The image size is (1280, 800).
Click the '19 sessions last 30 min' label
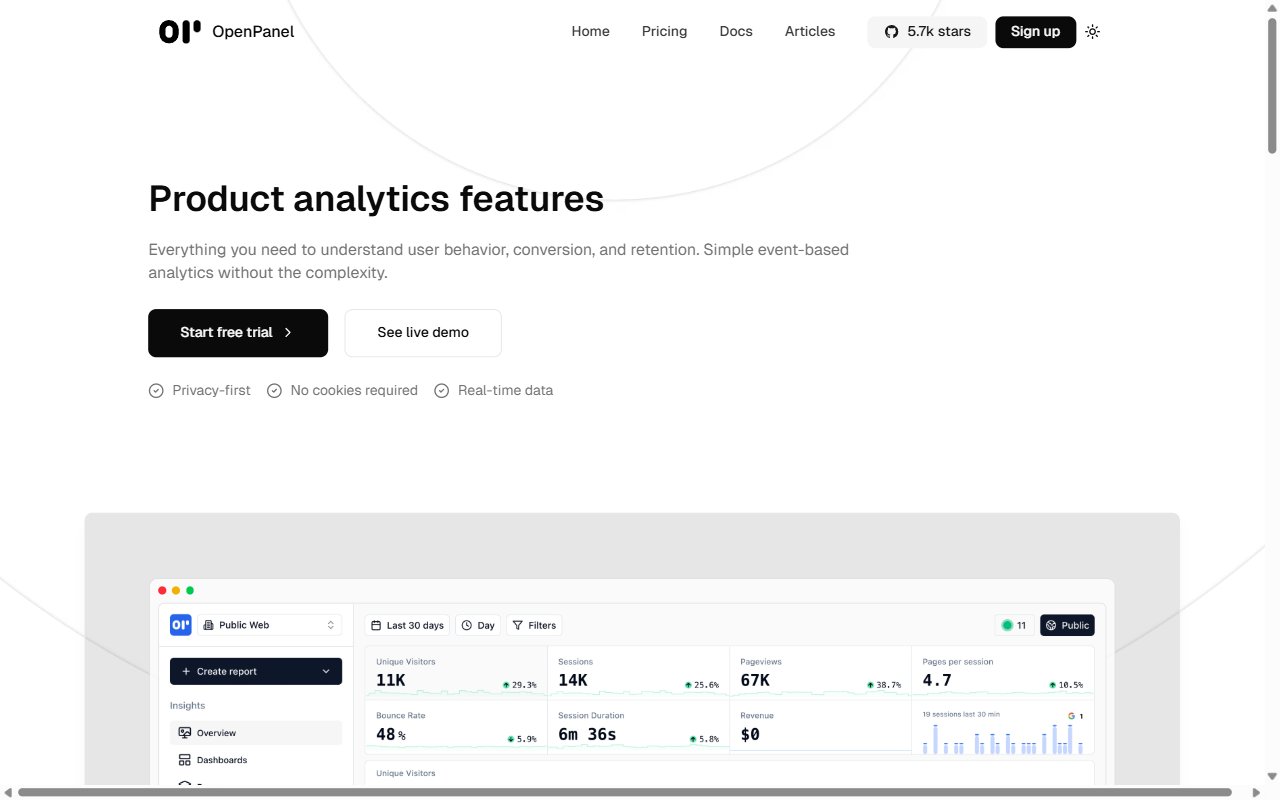point(961,714)
